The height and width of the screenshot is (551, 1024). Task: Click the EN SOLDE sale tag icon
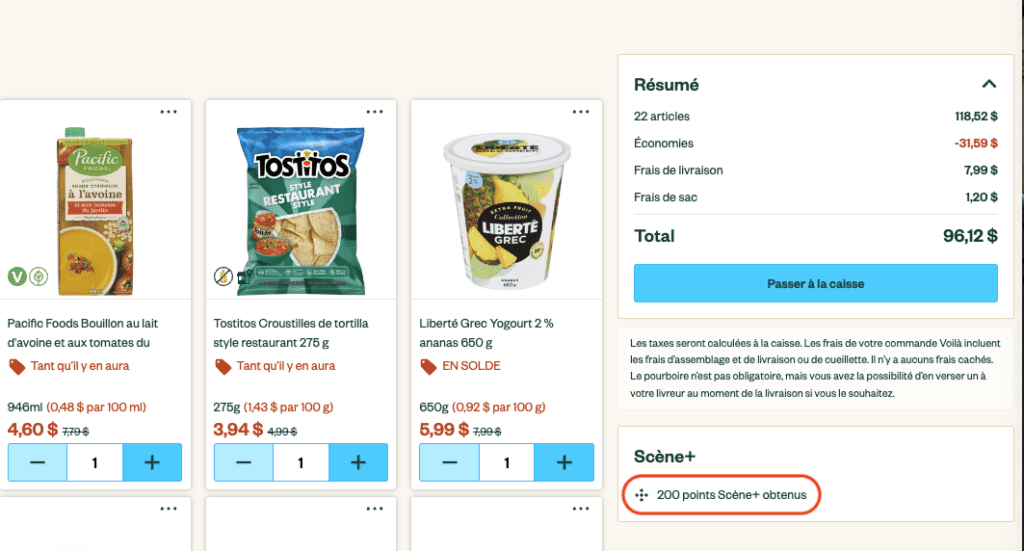pos(429,366)
